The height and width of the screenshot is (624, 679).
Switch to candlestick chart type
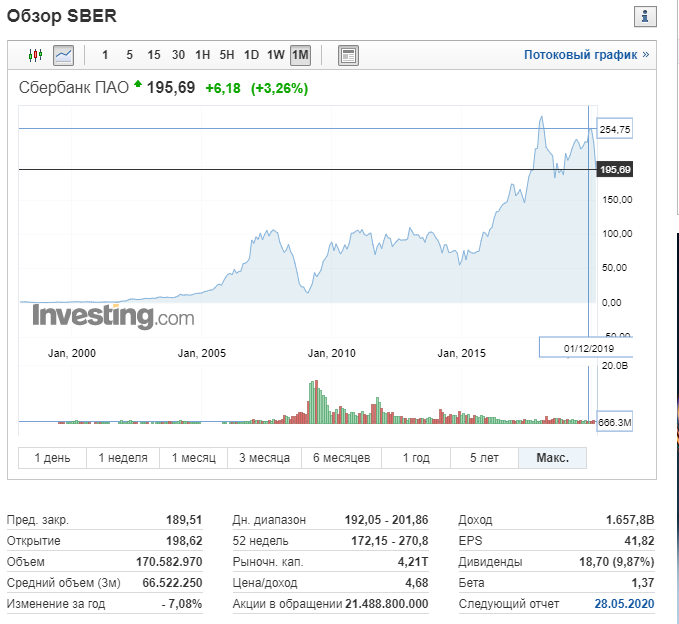click(36, 55)
